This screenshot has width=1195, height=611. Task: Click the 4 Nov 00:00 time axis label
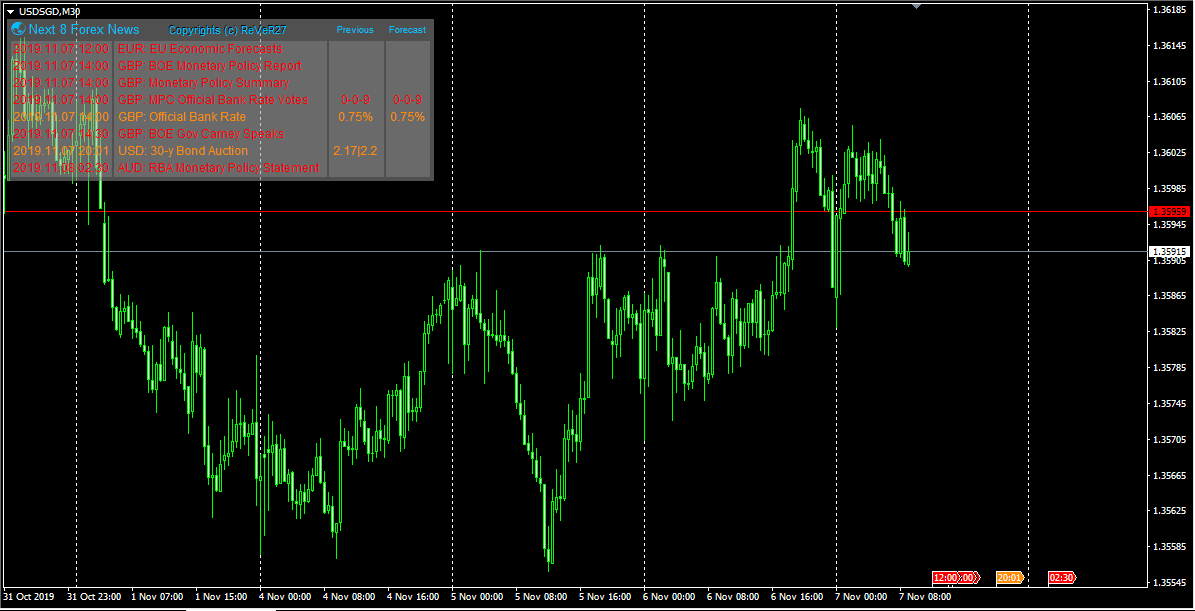tap(285, 597)
